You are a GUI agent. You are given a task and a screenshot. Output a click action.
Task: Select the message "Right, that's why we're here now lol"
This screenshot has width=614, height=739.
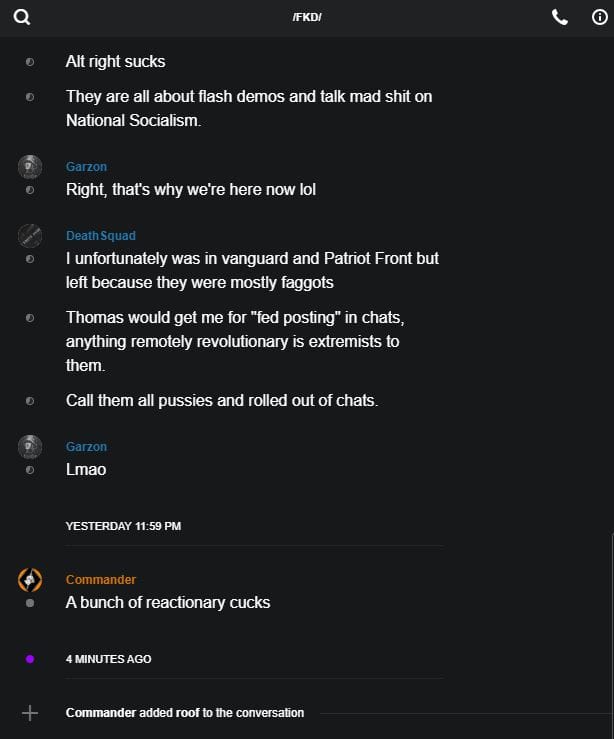pos(191,189)
